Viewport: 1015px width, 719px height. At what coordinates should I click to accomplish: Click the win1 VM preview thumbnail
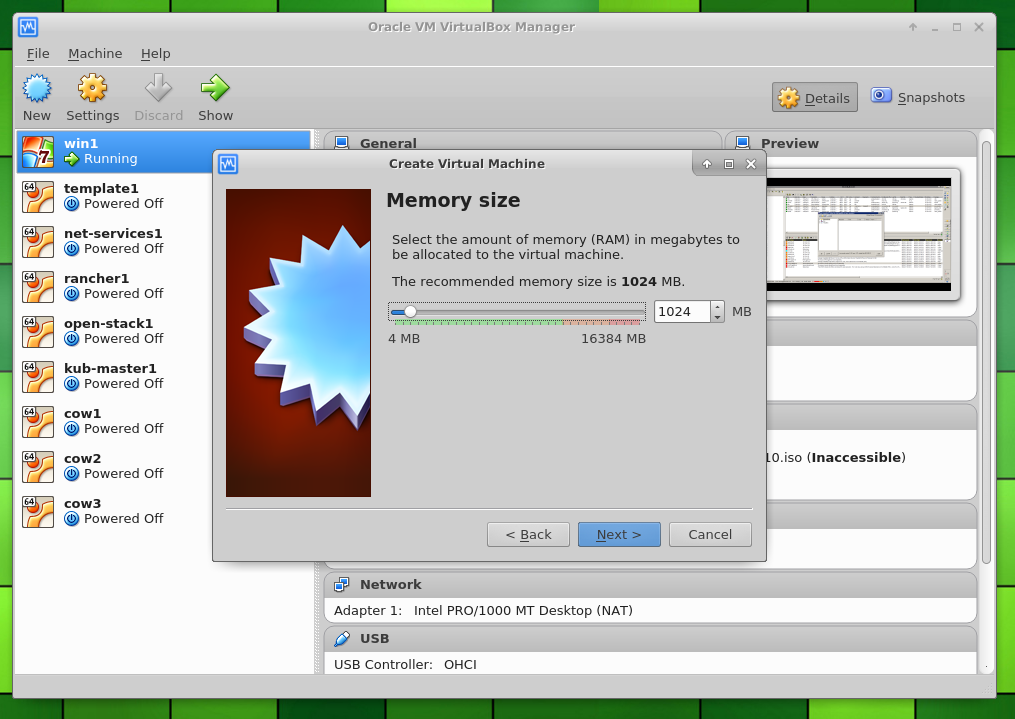tap(859, 234)
